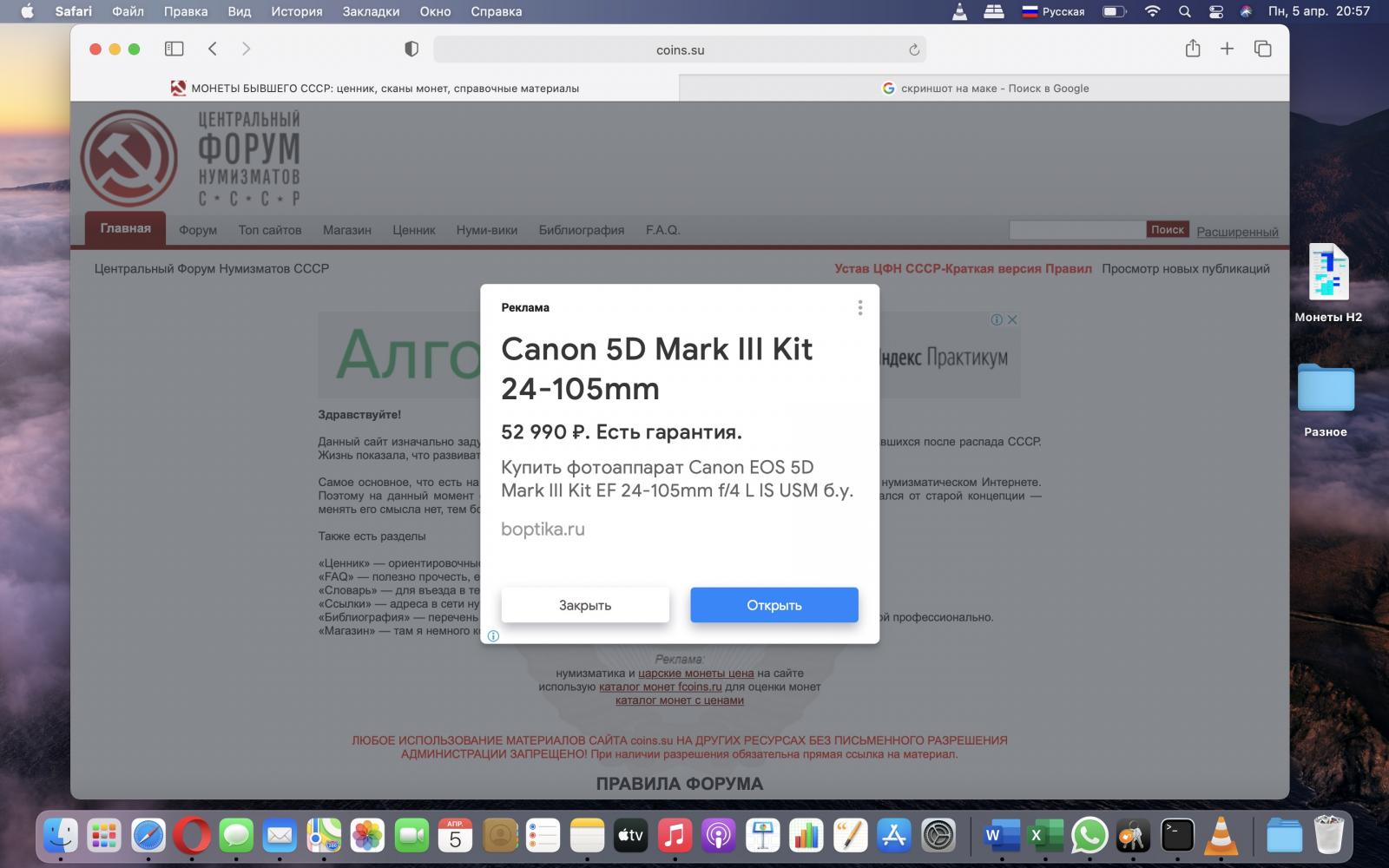Open Mail app in the dock

(280, 836)
